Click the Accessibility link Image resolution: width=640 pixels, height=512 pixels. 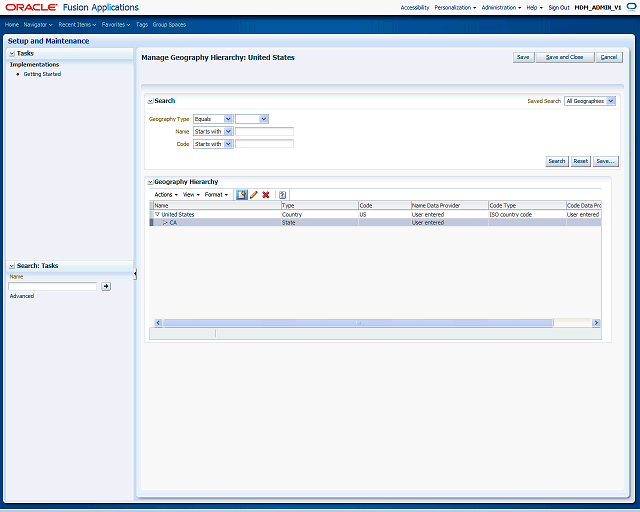[x=415, y=7]
